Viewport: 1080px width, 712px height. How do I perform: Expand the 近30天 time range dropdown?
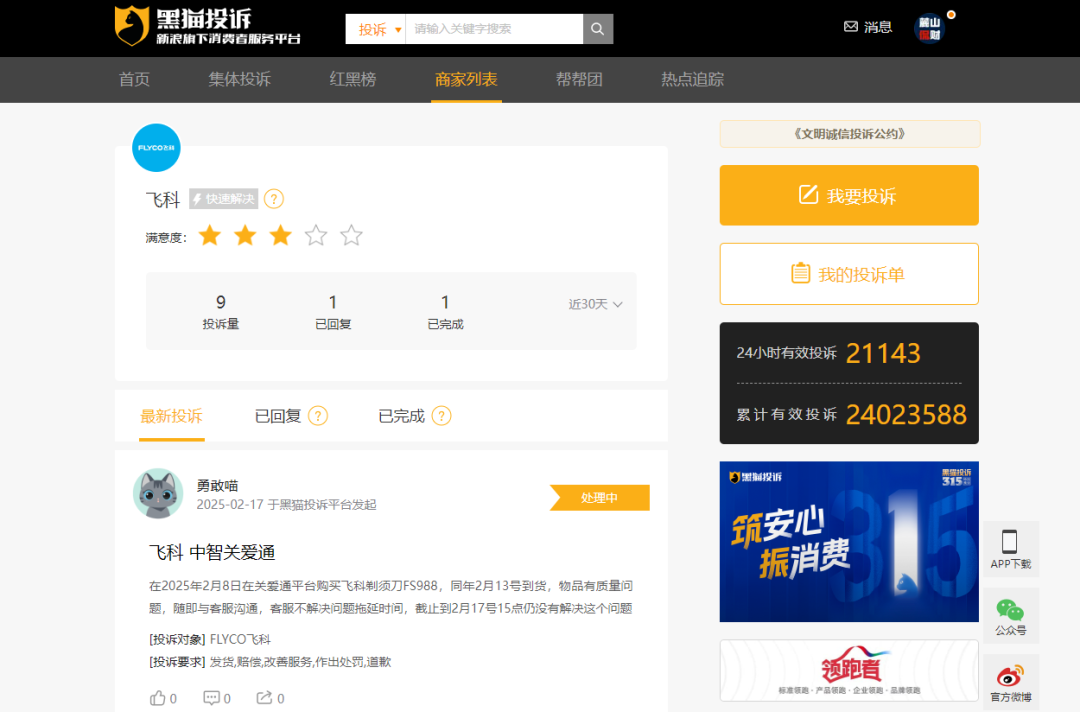coord(596,304)
